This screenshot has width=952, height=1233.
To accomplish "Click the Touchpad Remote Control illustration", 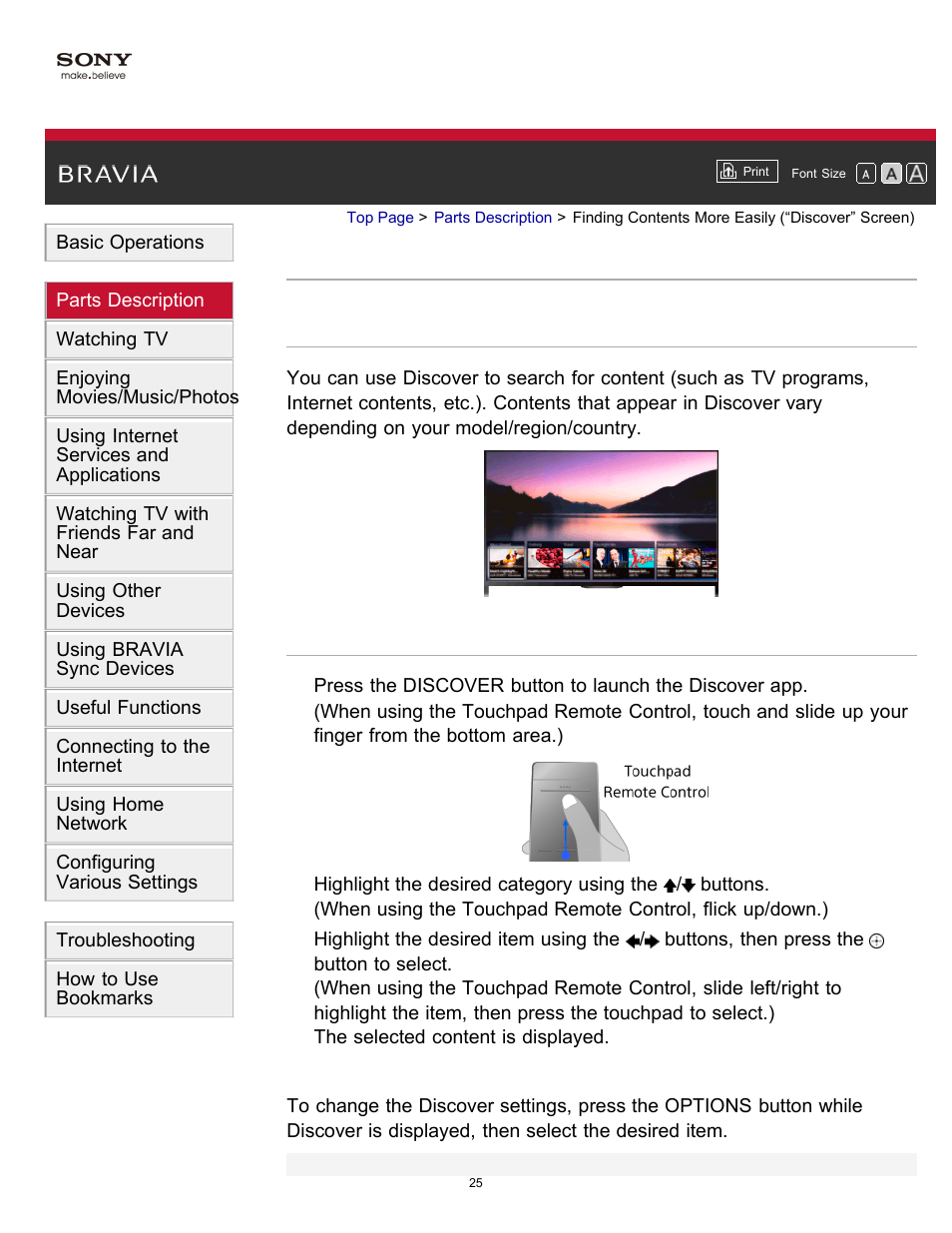I will pyautogui.click(x=616, y=811).
